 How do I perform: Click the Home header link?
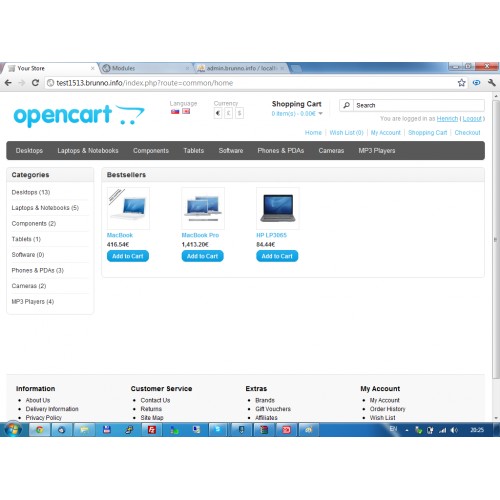[313, 133]
